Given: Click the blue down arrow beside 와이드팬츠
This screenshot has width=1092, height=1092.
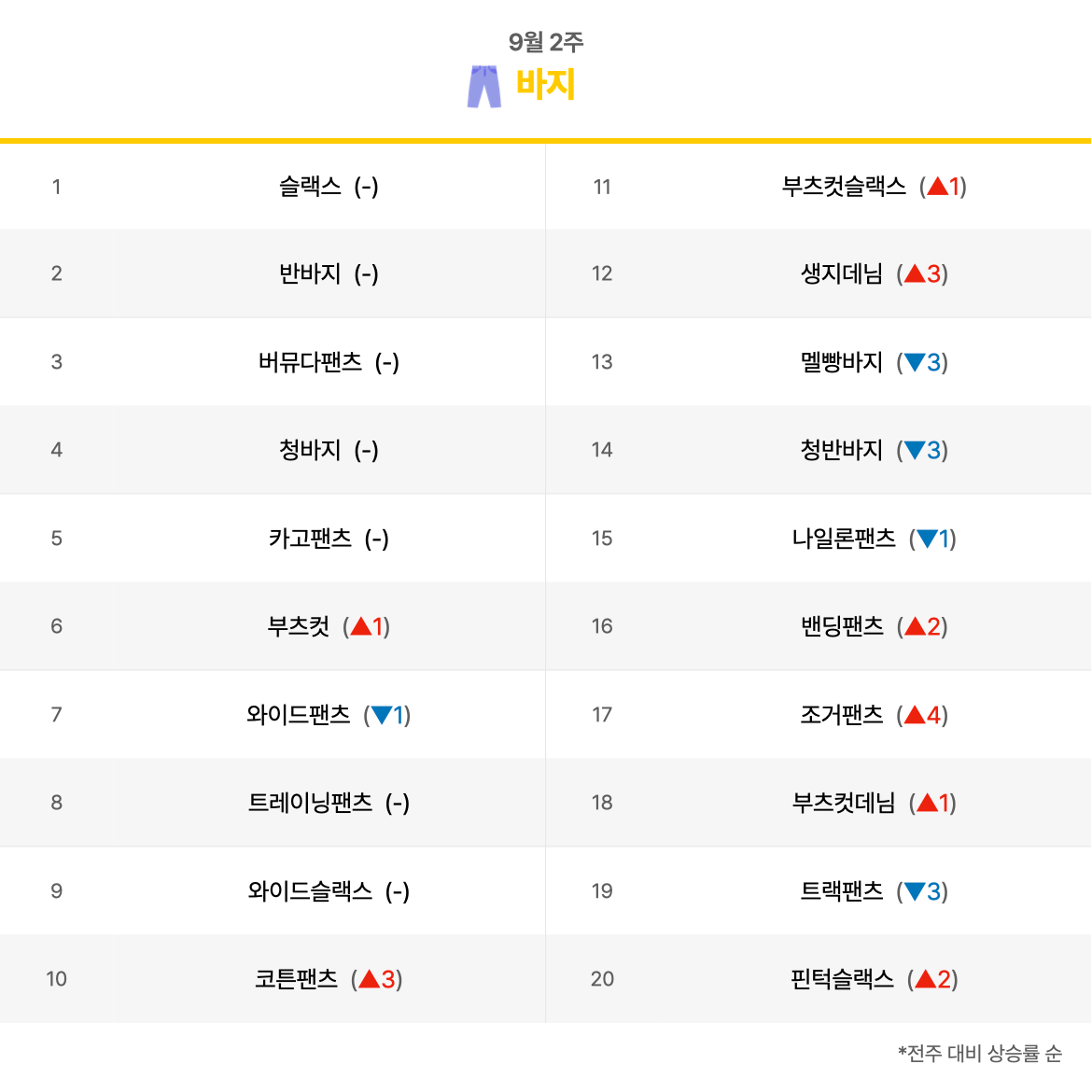Looking at the screenshot, I should 382,715.
